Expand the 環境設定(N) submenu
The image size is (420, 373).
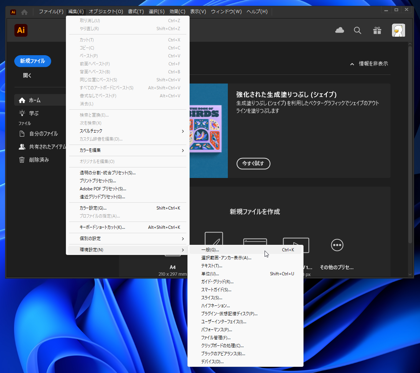coord(128,250)
